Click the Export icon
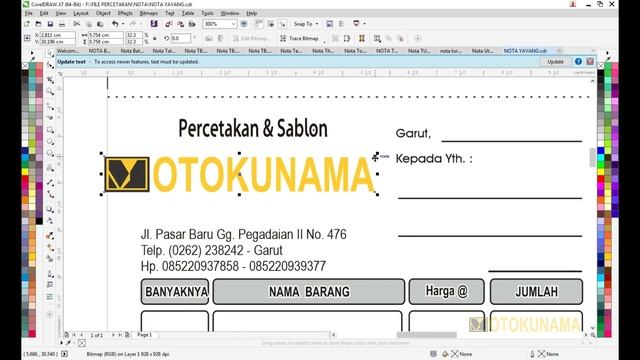The width and height of the screenshot is (640, 360). 180,24
